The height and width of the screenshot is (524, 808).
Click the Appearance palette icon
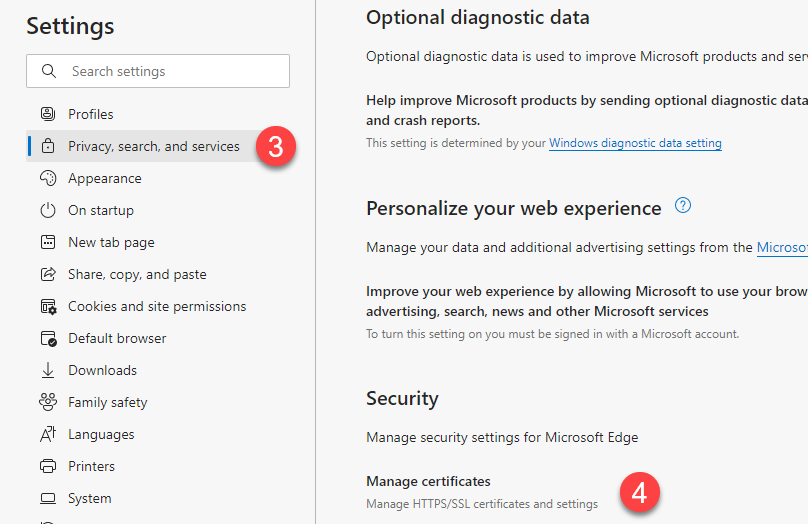[x=48, y=178]
